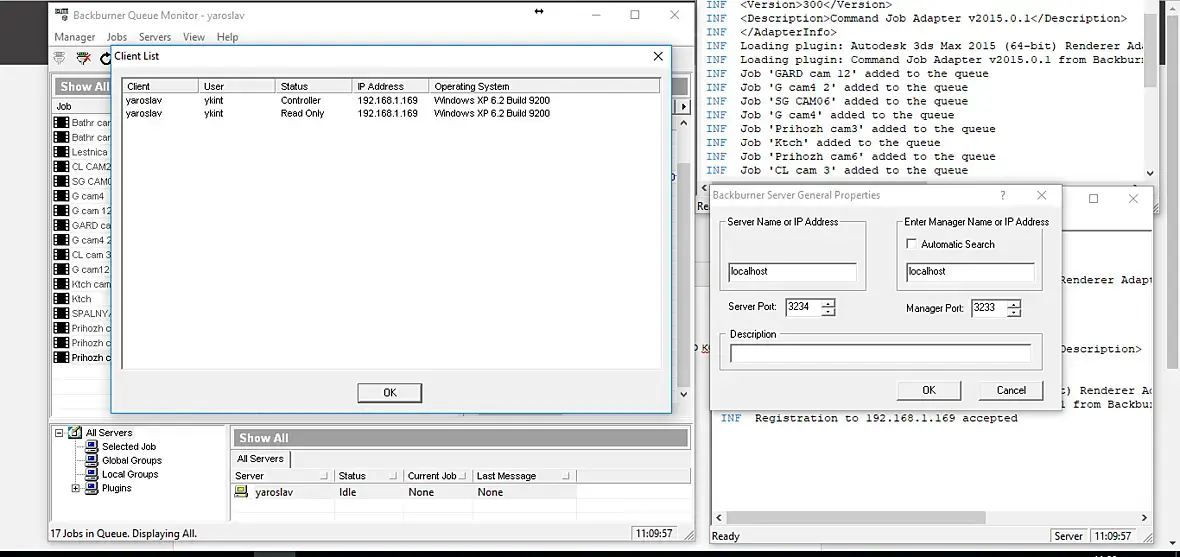
Task: Click the film icon of the Lestnica job
Action: (61, 152)
